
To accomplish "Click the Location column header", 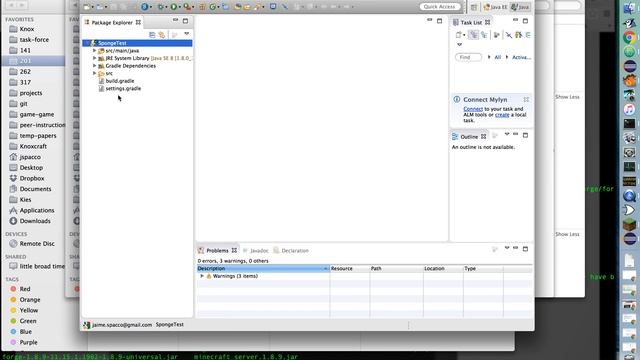I will pos(443,269).
